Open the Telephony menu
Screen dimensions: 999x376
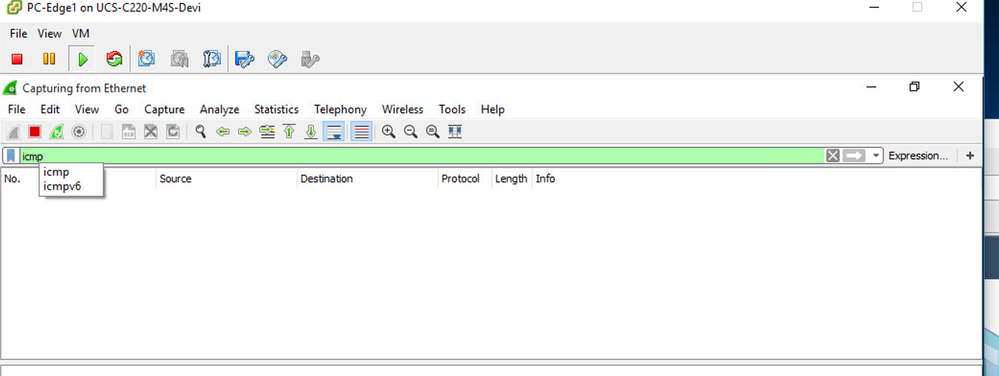point(340,109)
